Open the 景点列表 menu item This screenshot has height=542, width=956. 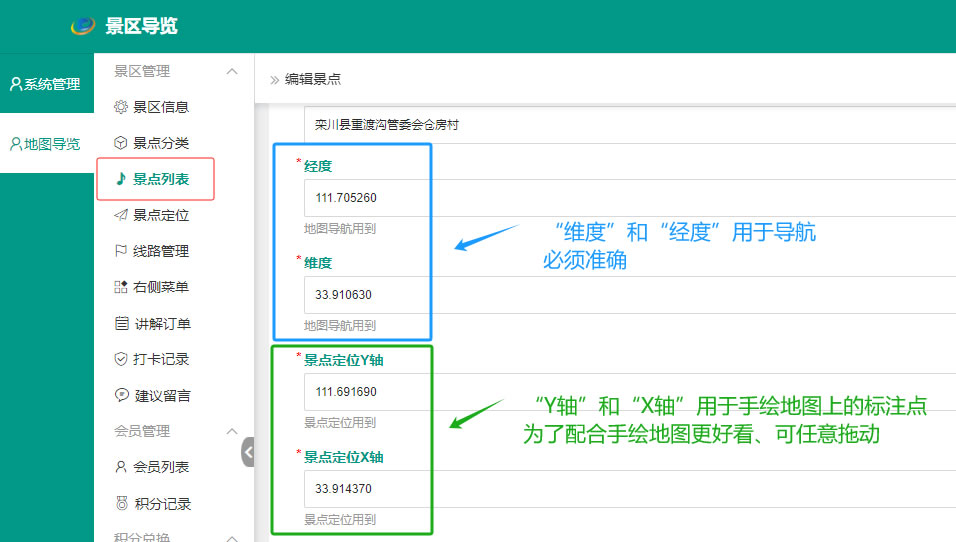click(x=161, y=179)
